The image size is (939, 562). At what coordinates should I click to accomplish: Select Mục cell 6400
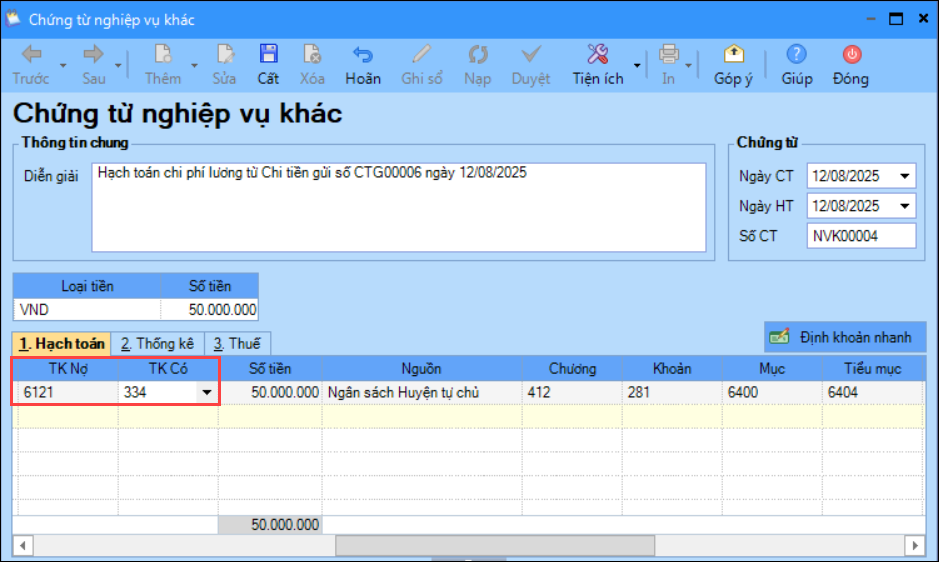point(772,392)
